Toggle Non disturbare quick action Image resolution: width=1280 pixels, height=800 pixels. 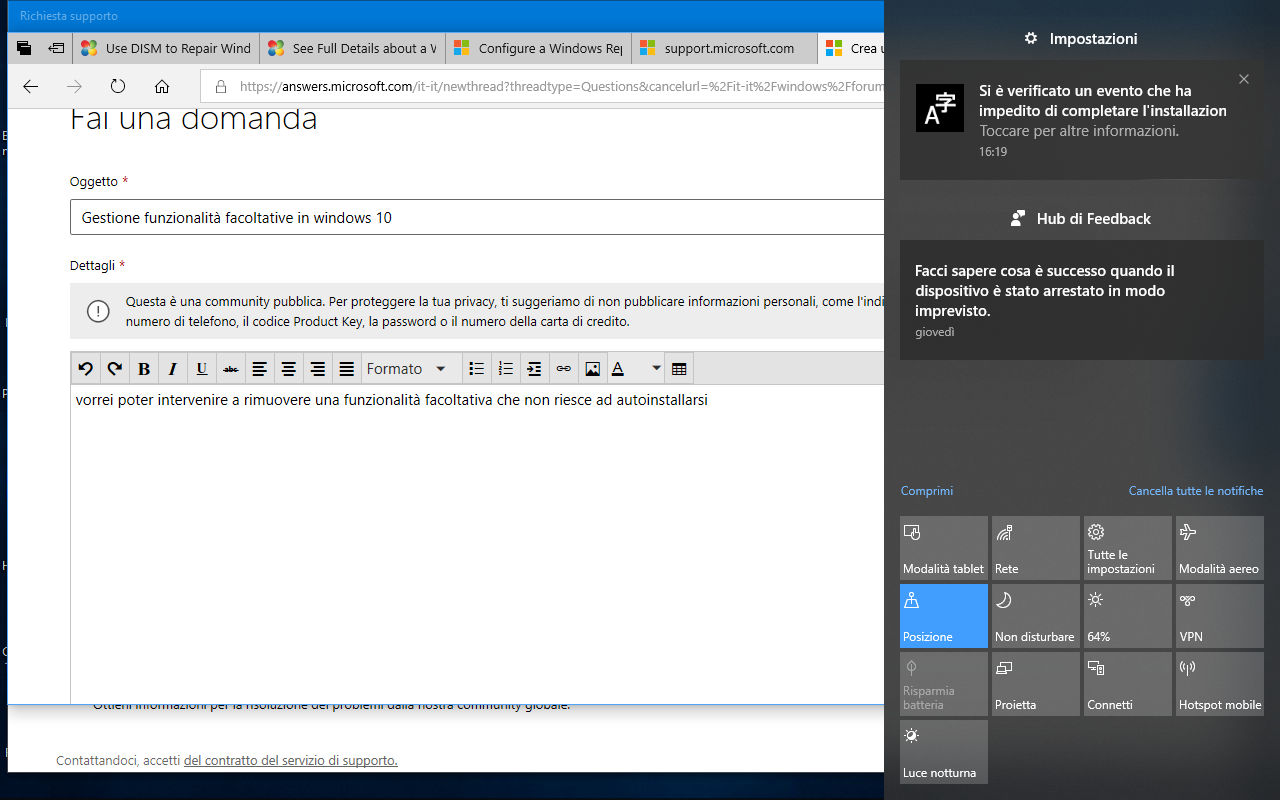tap(1036, 616)
